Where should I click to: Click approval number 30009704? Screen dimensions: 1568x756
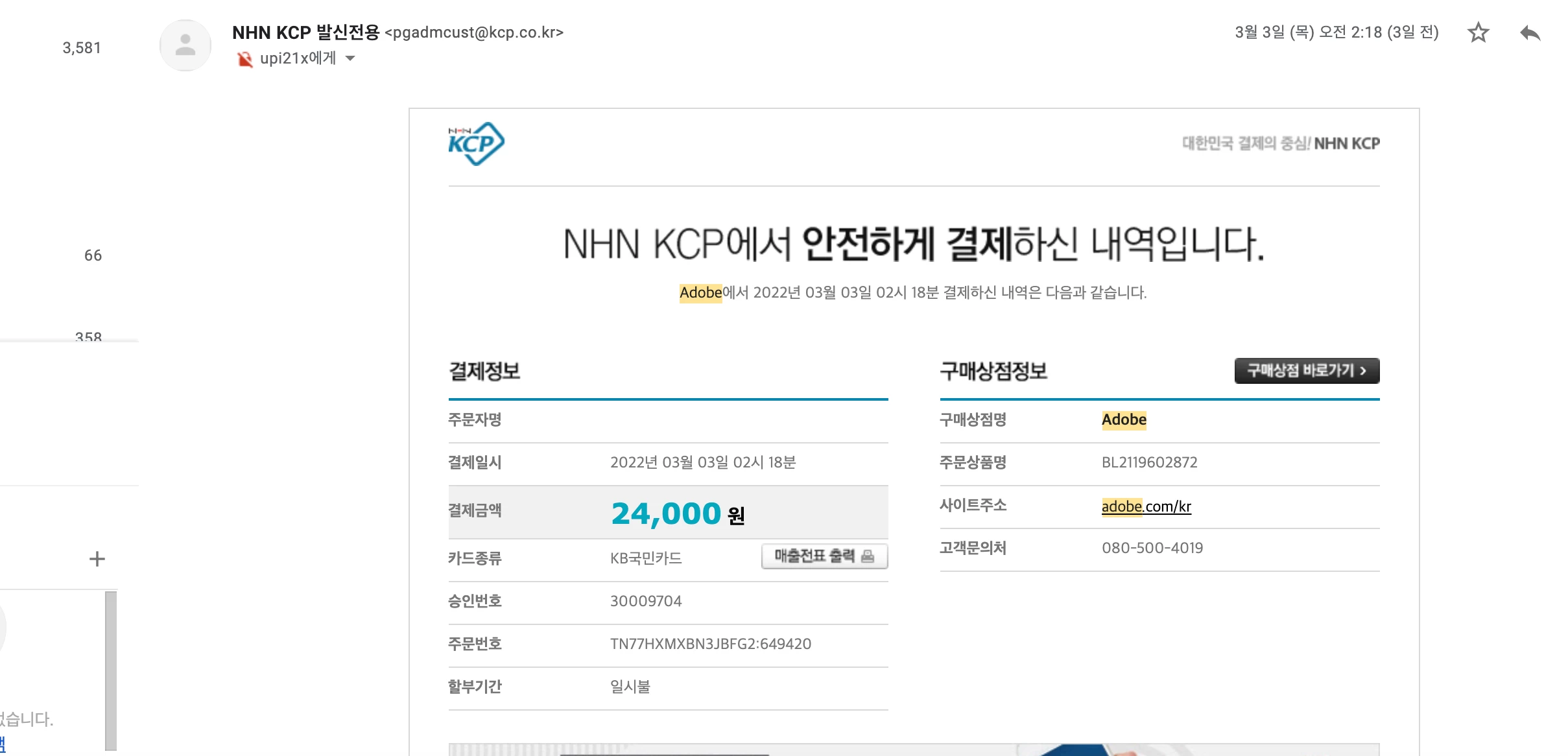click(646, 601)
